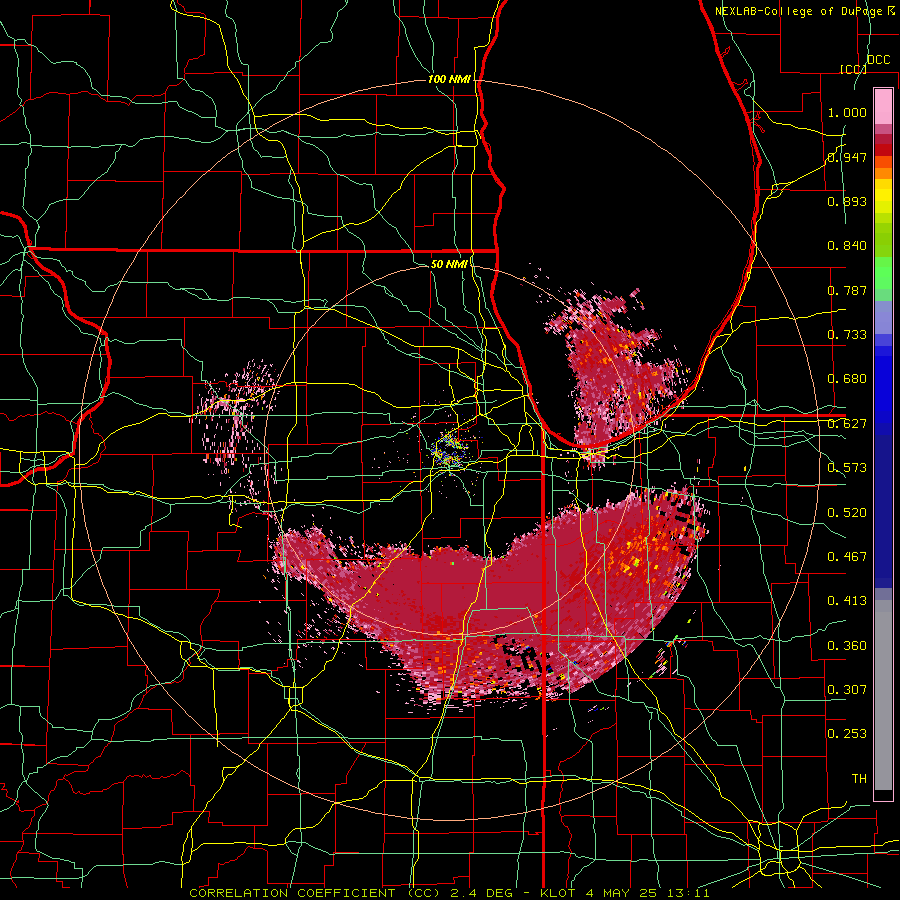
Task: Click the 0.307 scale value
Action: (x=847, y=690)
